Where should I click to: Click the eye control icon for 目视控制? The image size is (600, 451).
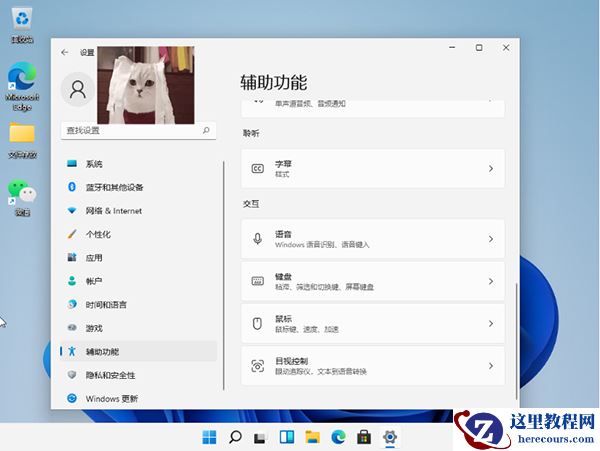pyautogui.click(x=258, y=366)
